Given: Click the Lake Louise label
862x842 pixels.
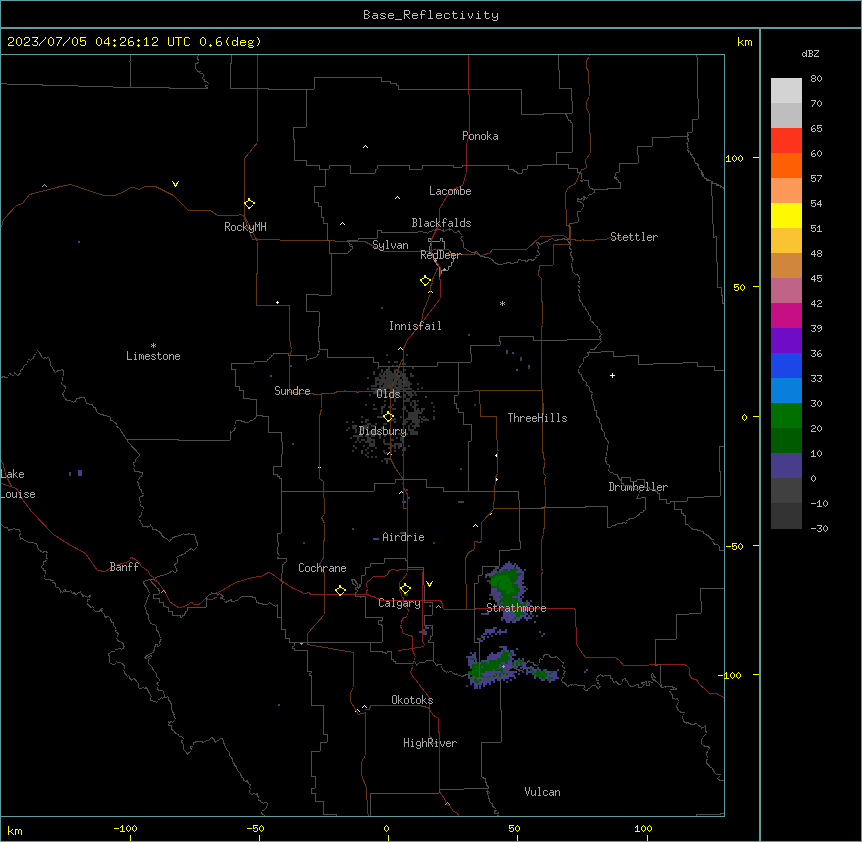Looking at the screenshot, I should [18, 484].
